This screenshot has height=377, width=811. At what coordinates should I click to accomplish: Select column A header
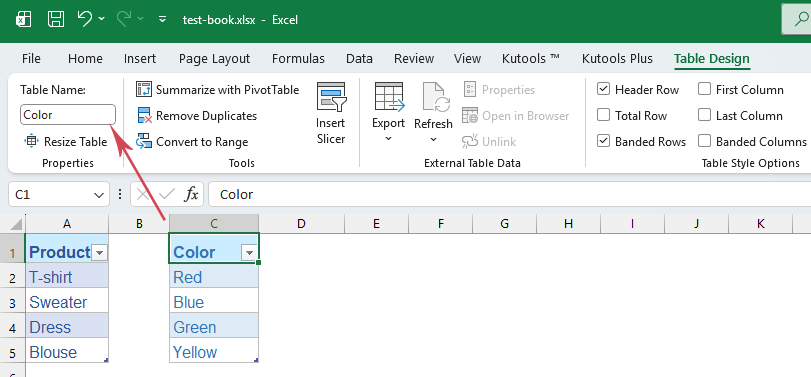(x=67, y=223)
